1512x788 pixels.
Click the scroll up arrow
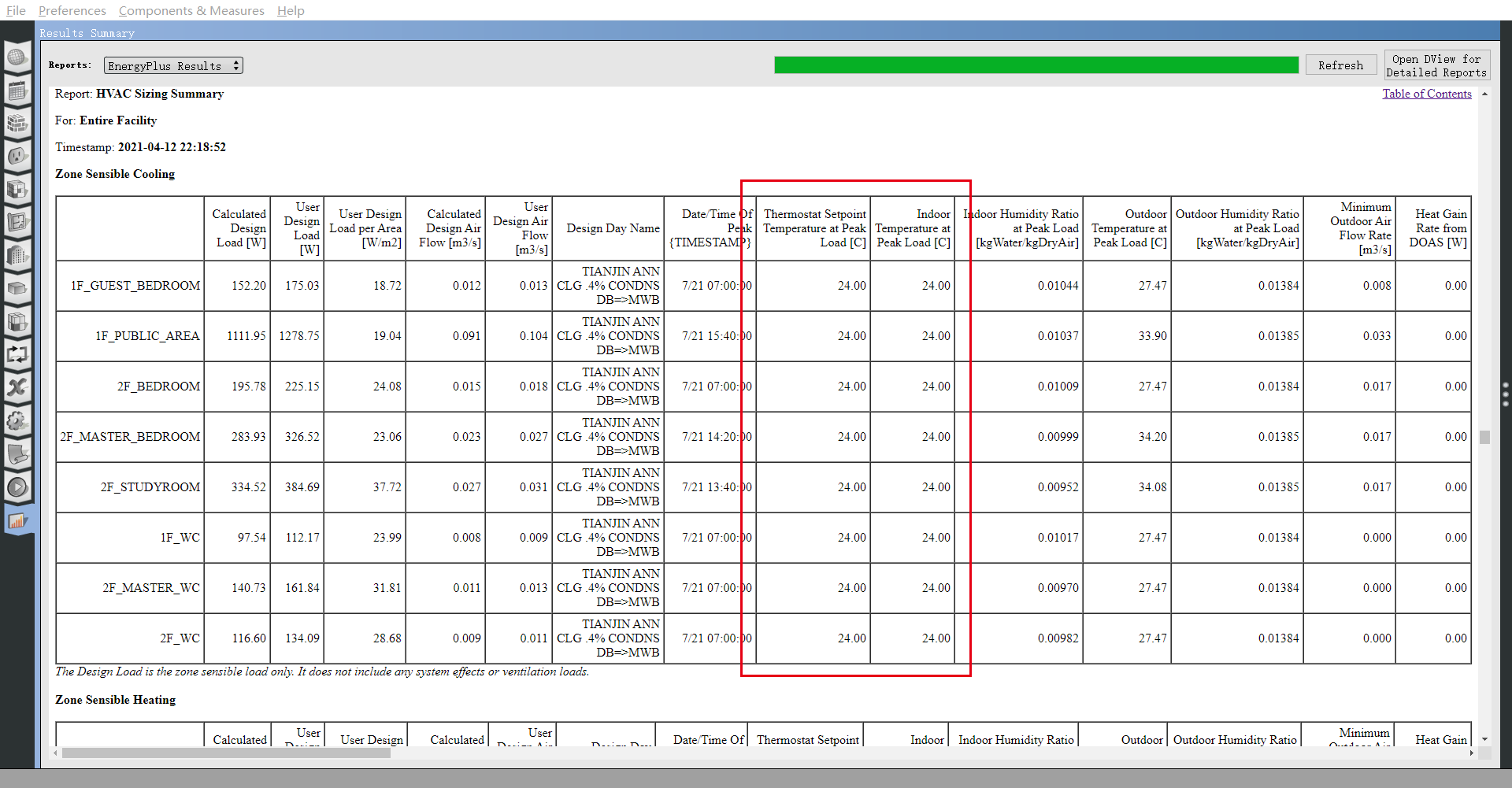pyautogui.click(x=1484, y=94)
